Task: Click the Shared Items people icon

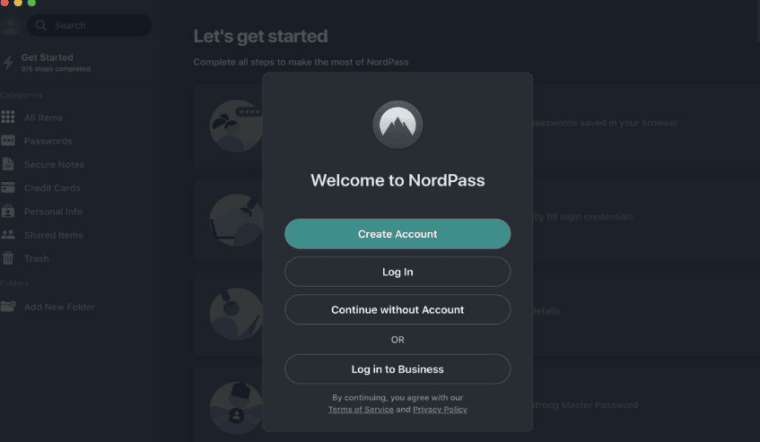Action: click(x=8, y=235)
